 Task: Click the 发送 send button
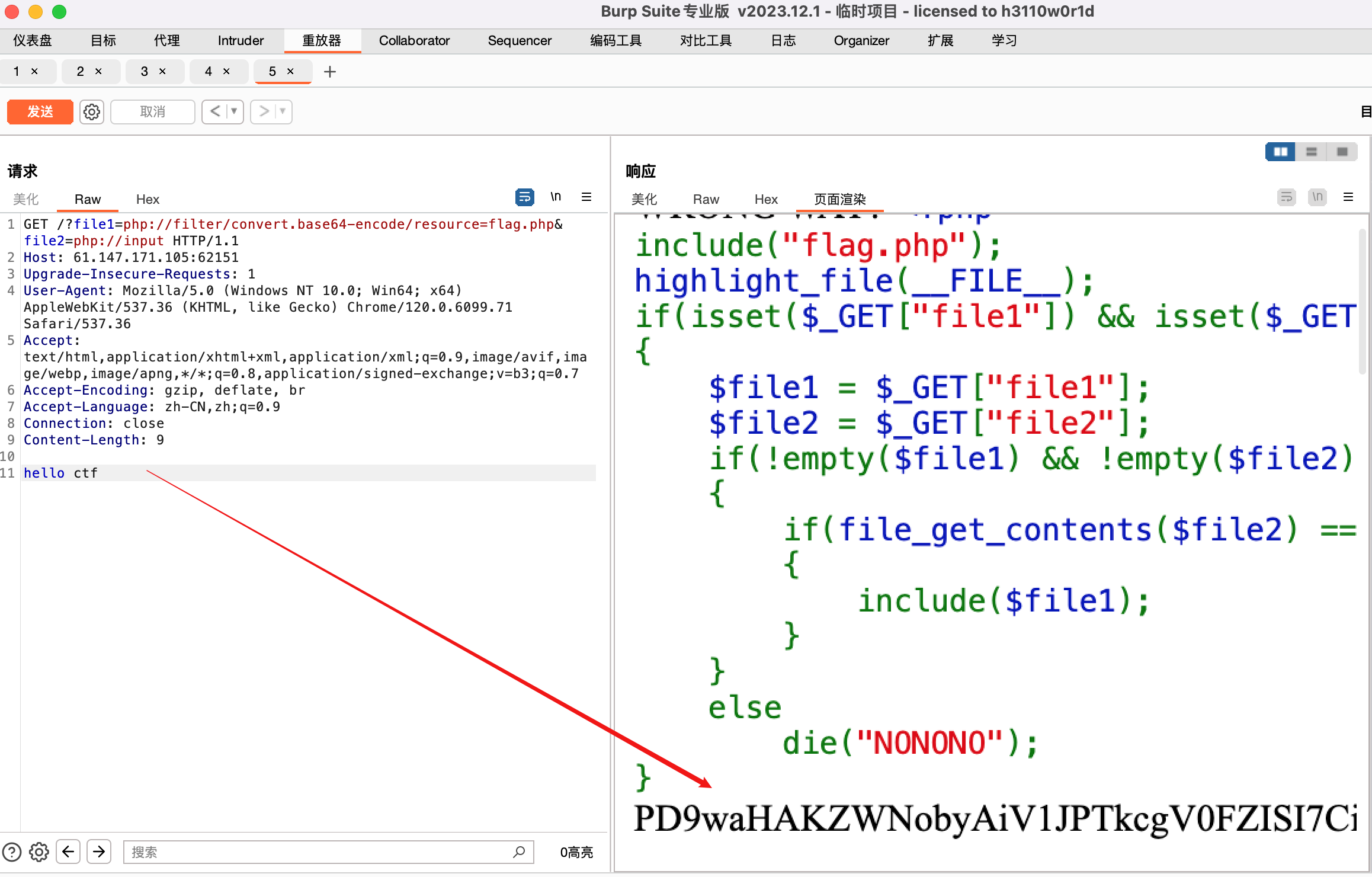point(39,111)
